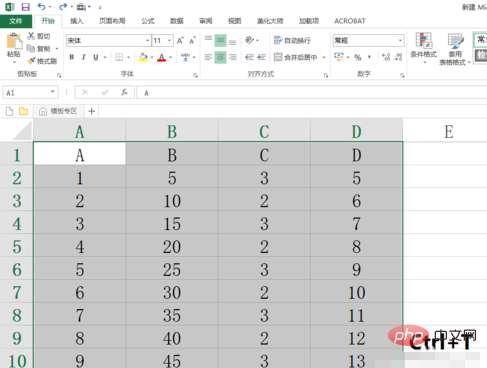Screen dimensions: 487x368
Task: Select row 5 header
Action: click(17, 247)
